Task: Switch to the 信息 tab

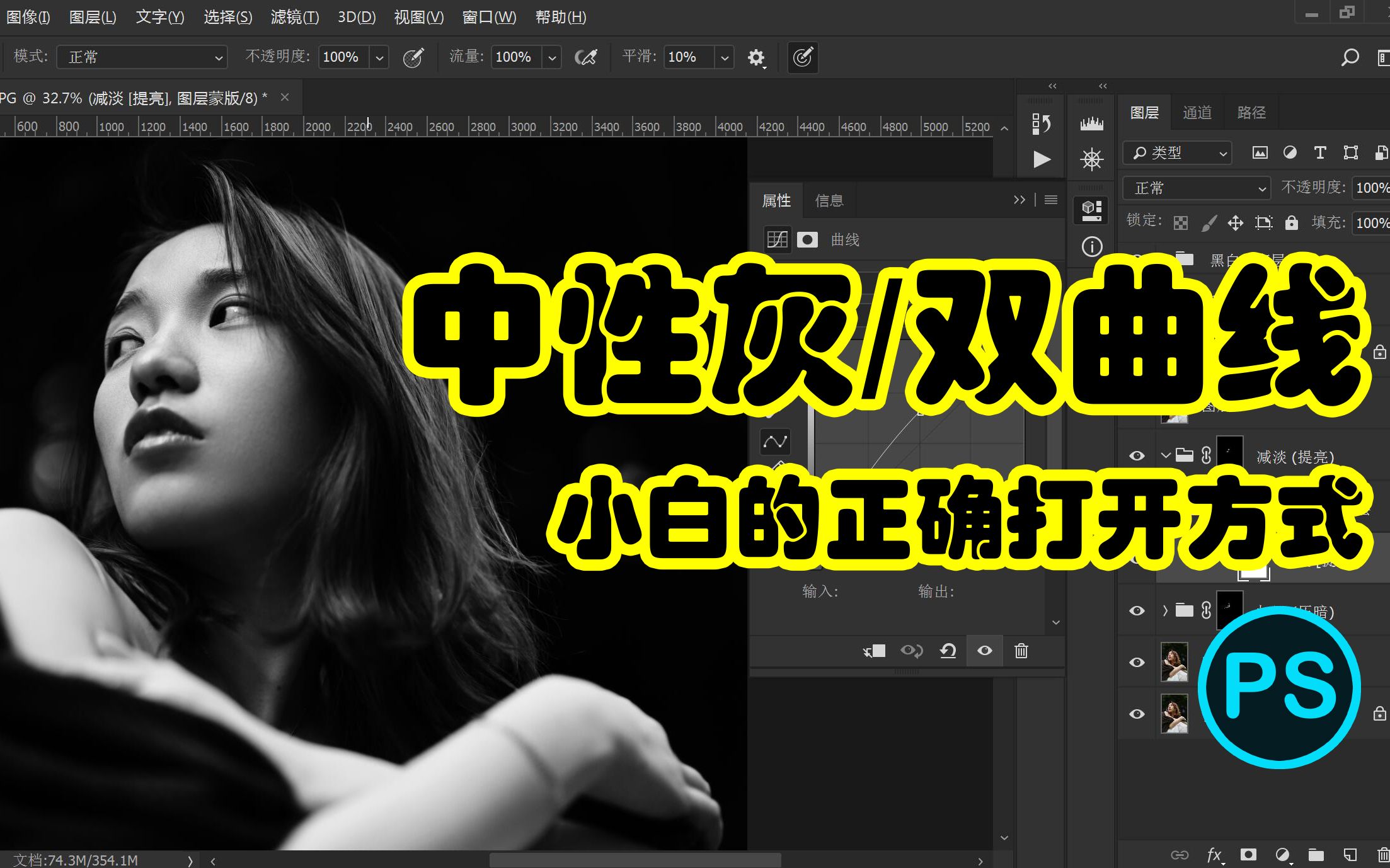Action: pyautogui.click(x=829, y=201)
